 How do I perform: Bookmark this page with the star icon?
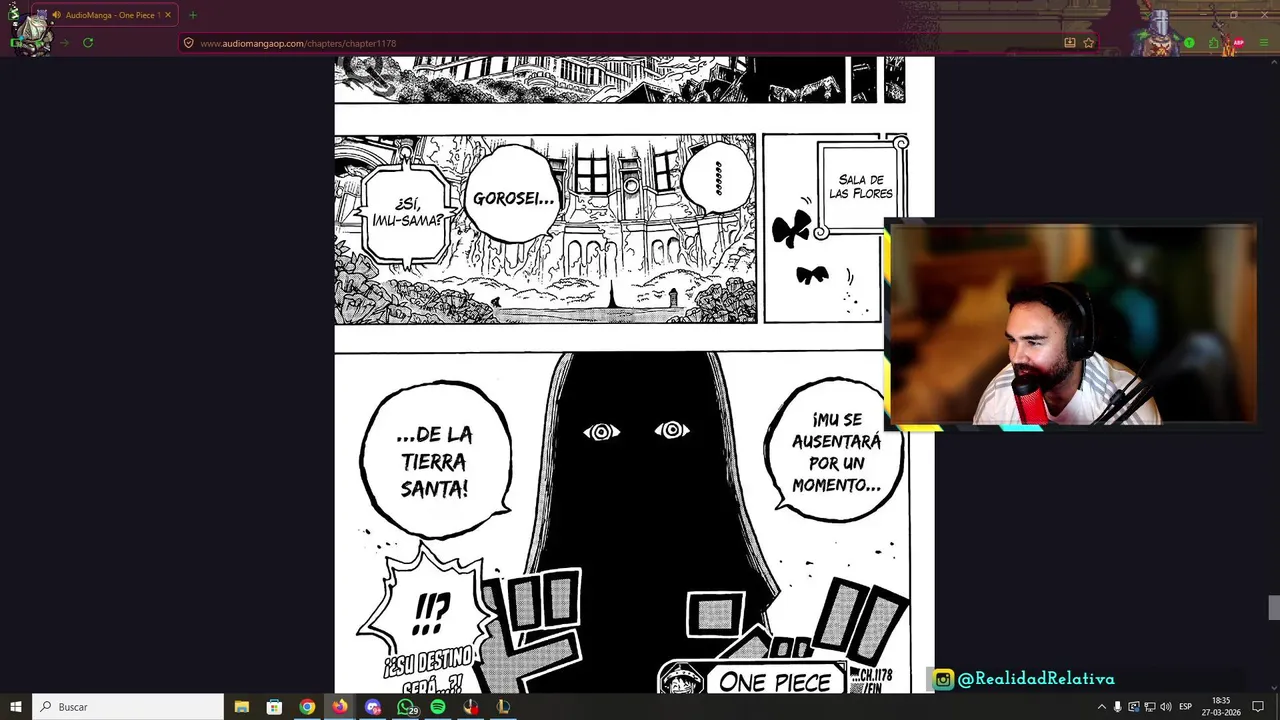pos(1088,43)
